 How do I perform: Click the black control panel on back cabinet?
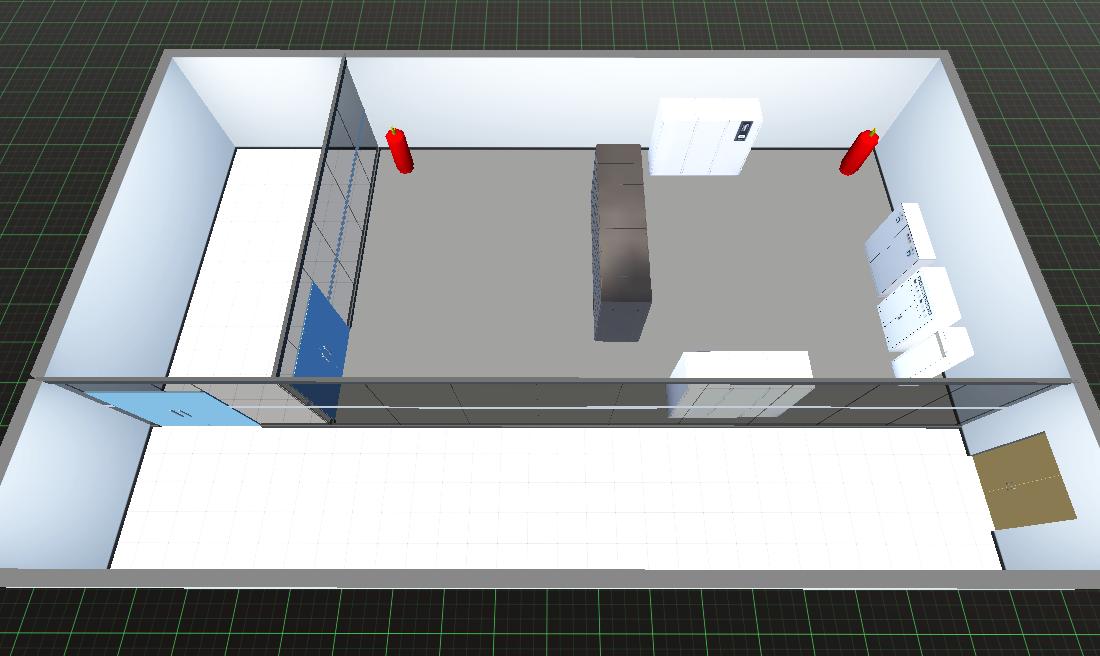tap(744, 131)
